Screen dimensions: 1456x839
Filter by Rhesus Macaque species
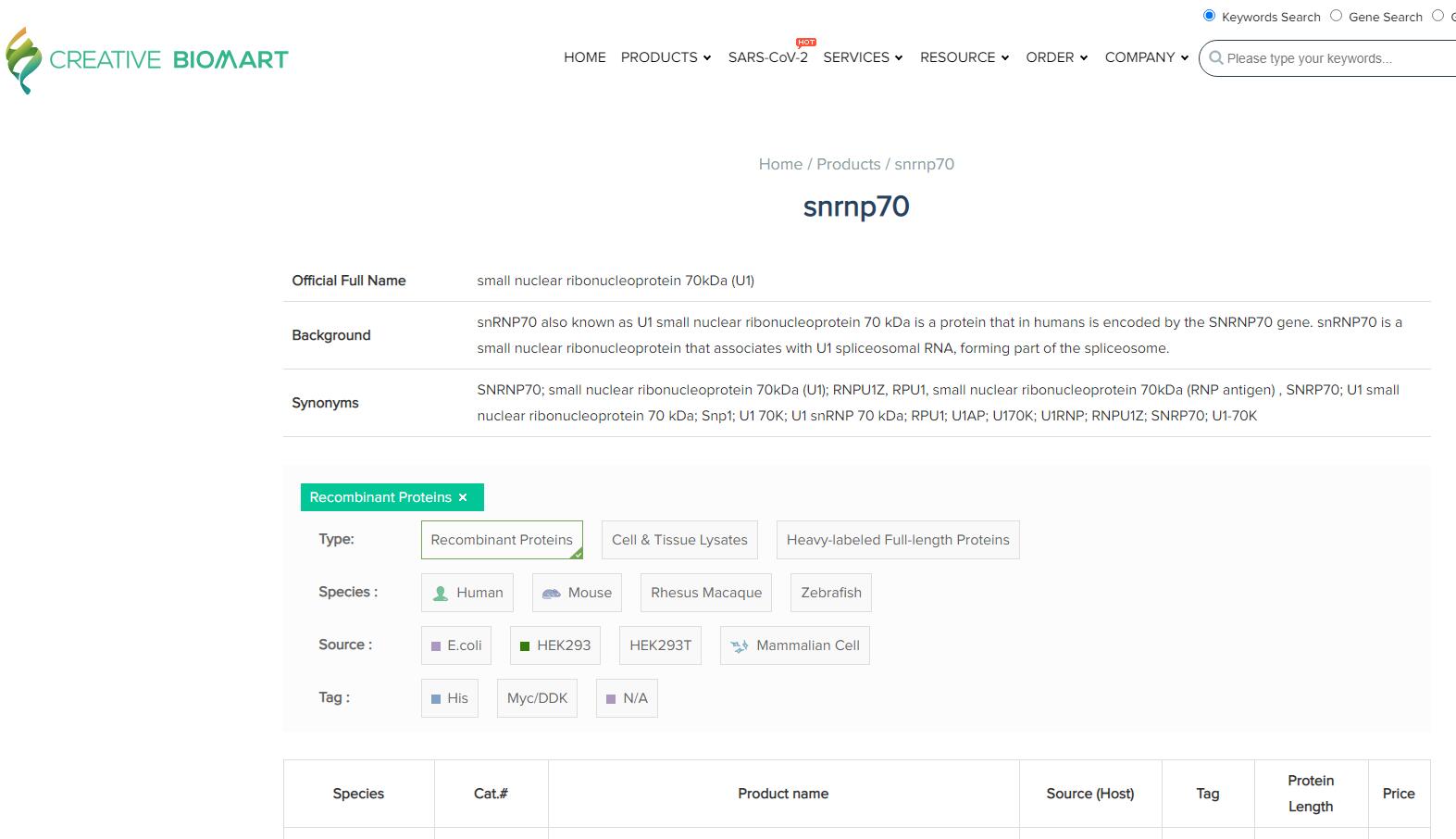point(706,593)
